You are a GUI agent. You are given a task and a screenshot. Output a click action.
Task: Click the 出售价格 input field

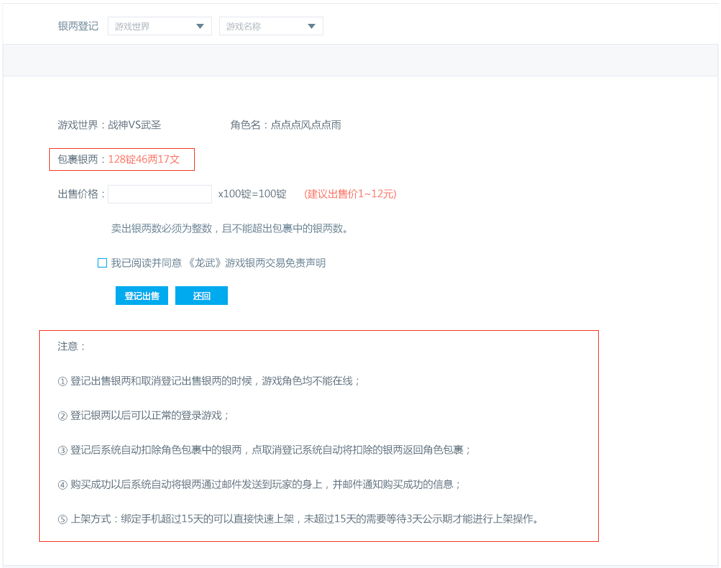point(160,194)
